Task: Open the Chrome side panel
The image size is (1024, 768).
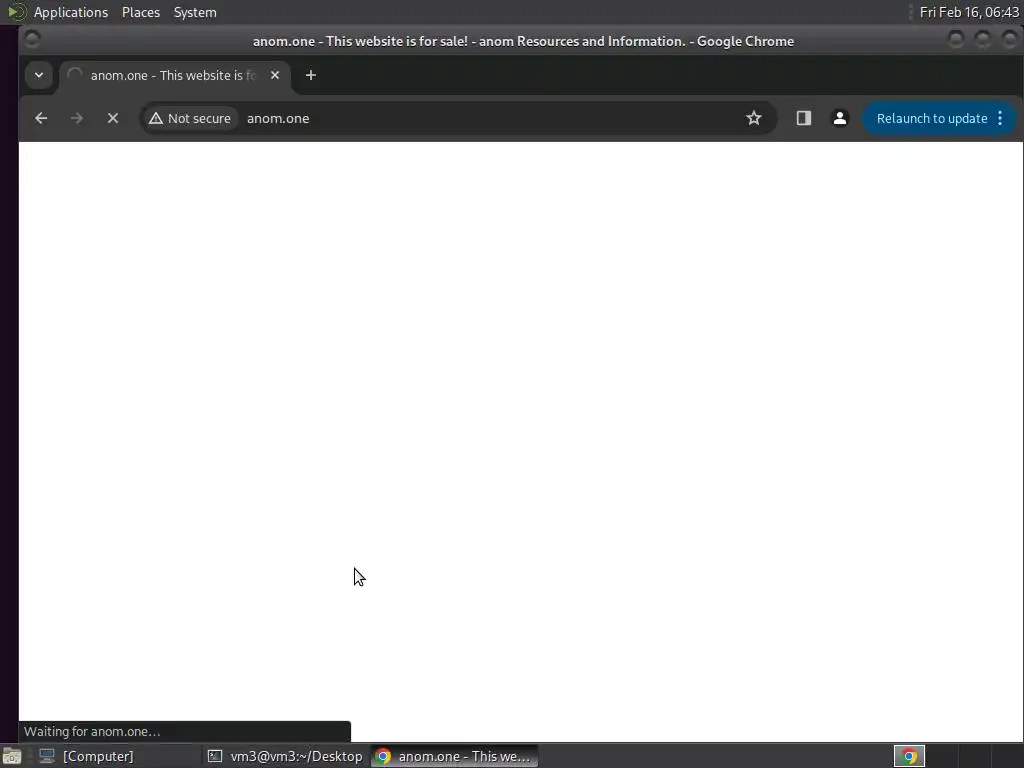Action: pos(803,118)
